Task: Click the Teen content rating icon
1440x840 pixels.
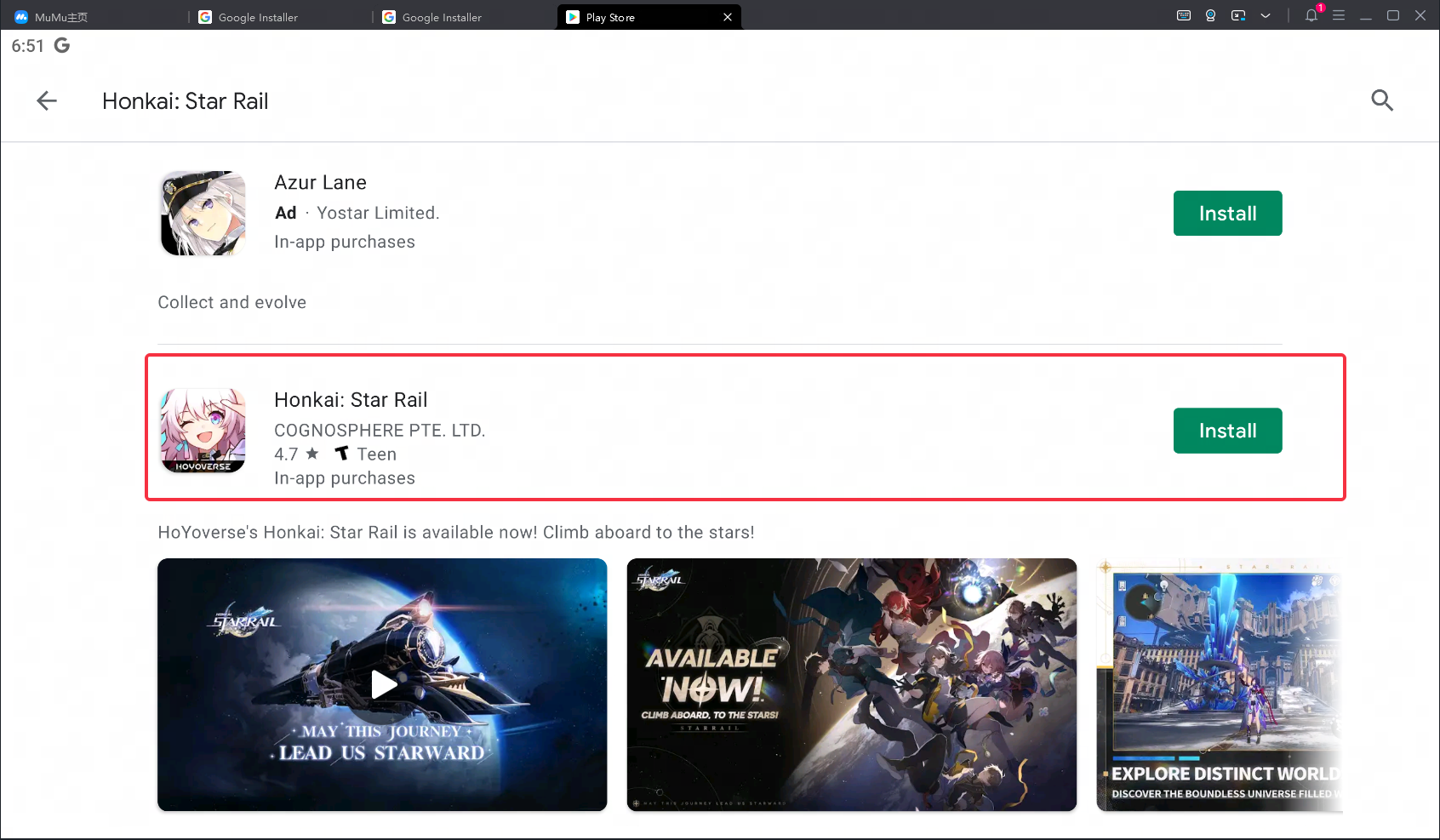Action: 341,453
